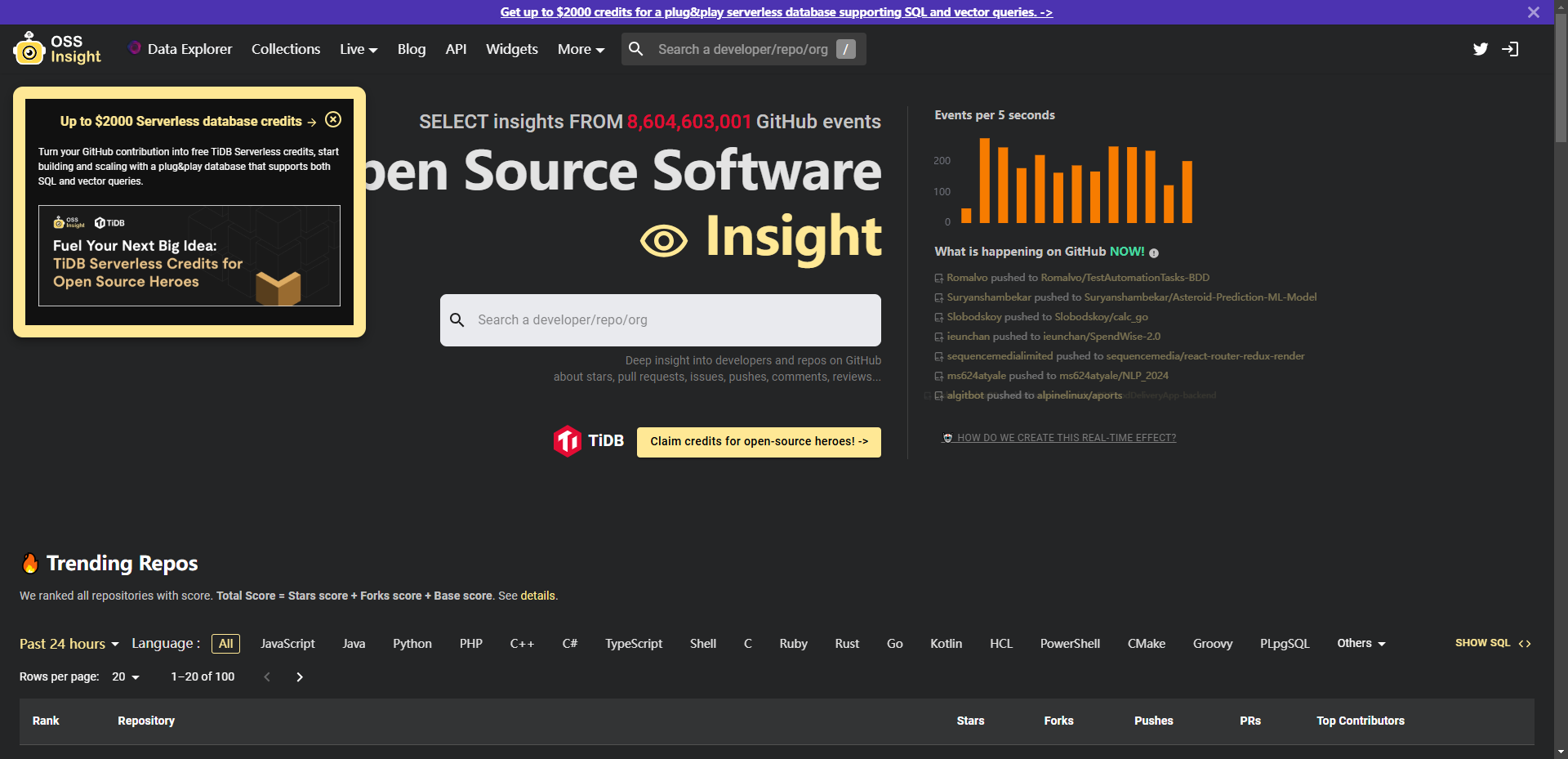Toggle SHOW SQL for trending repos
The width and height of the screenshot is (1568, 759).
tap(1482, 643)
